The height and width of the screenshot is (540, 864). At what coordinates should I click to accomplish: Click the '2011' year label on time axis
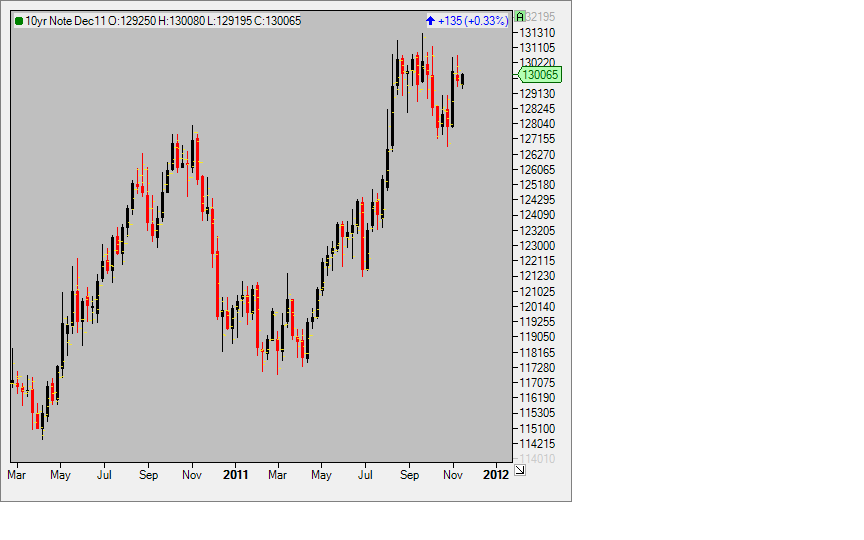[x=235, y=474]
